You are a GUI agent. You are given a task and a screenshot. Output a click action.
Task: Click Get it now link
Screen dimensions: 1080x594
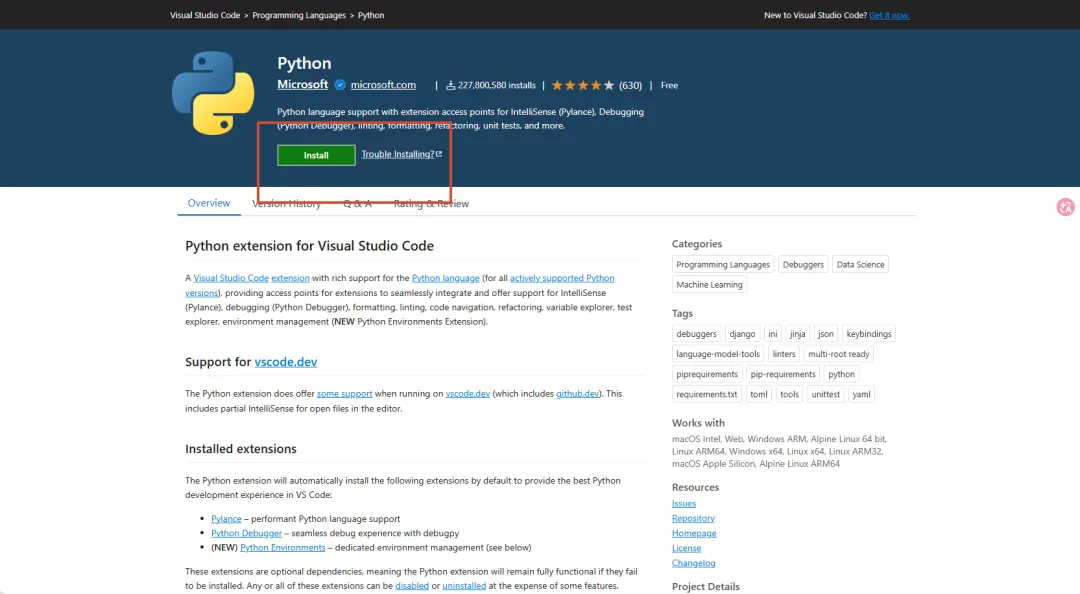(x=889, y=15)
